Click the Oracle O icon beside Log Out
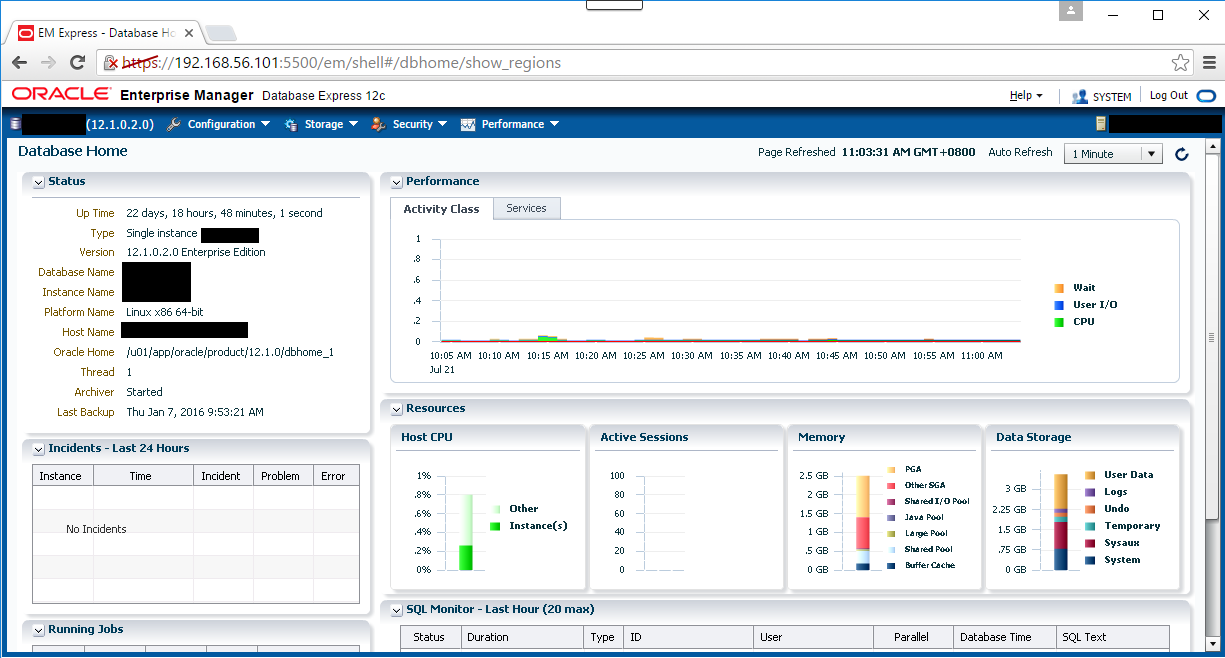Viewport: 1225px width, 658px height. (1206, 96)
